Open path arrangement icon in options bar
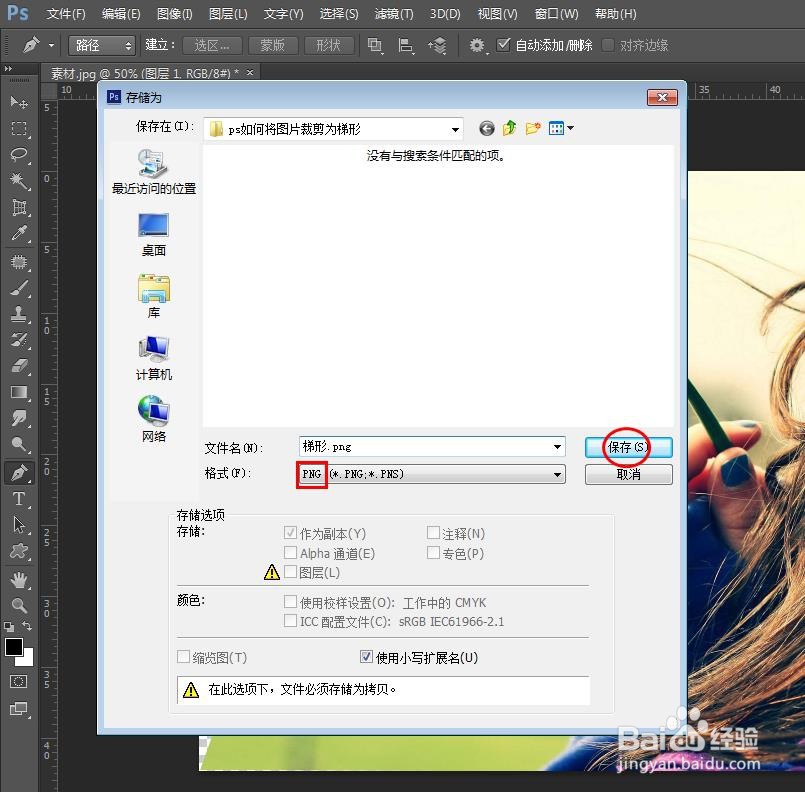 [437, 45]
